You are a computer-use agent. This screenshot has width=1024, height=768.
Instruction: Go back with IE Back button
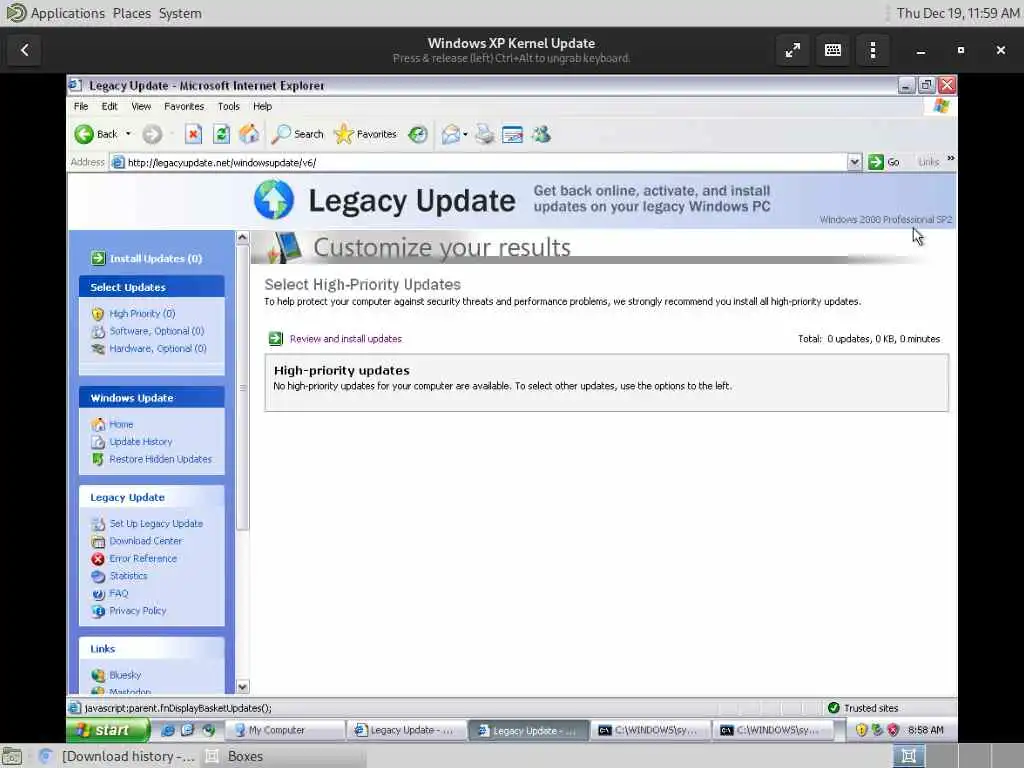(x=95, y=135)
